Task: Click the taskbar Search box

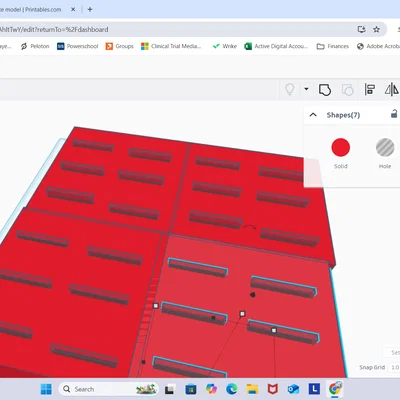Action: [108, 389]
